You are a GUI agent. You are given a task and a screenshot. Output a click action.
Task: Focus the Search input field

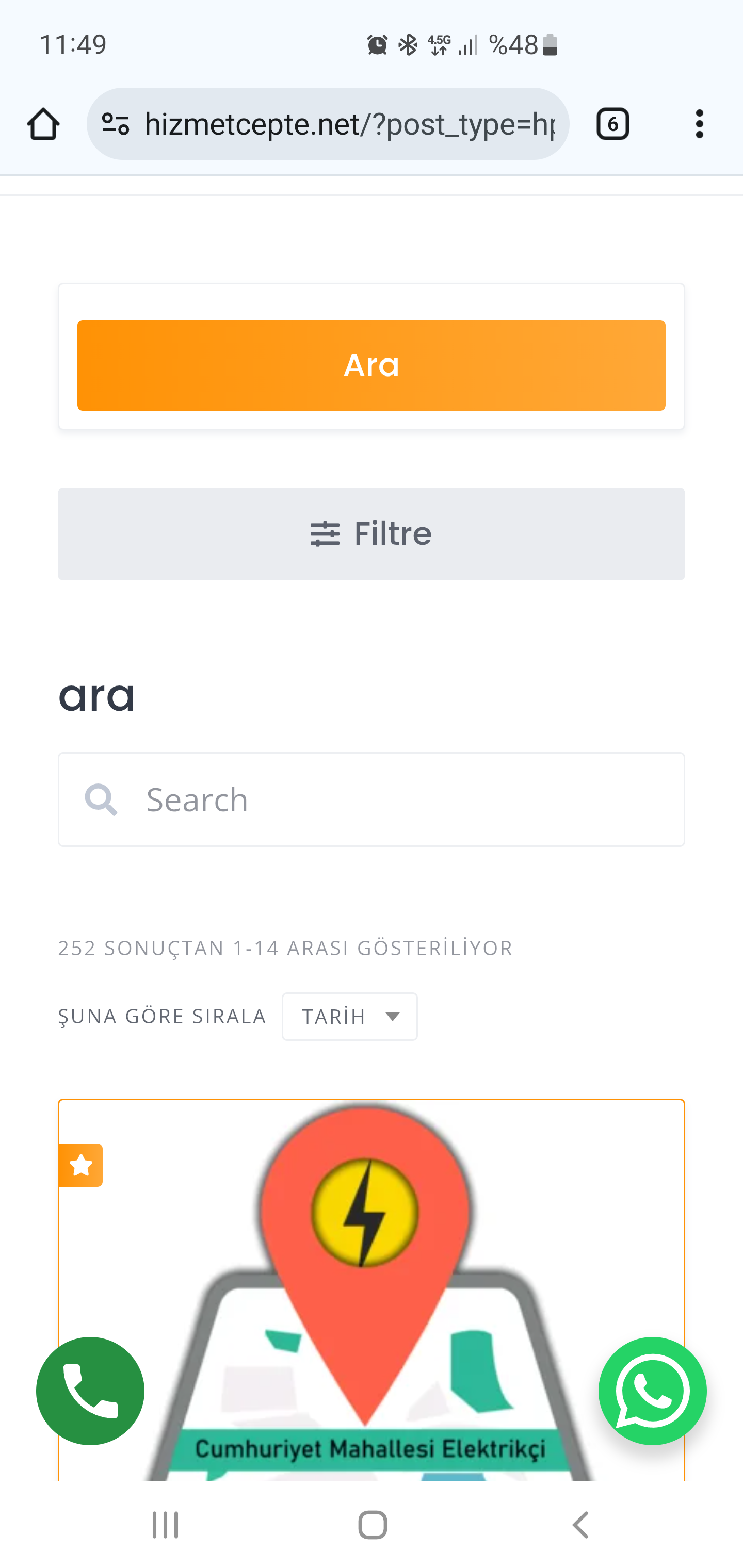[372, 799]
